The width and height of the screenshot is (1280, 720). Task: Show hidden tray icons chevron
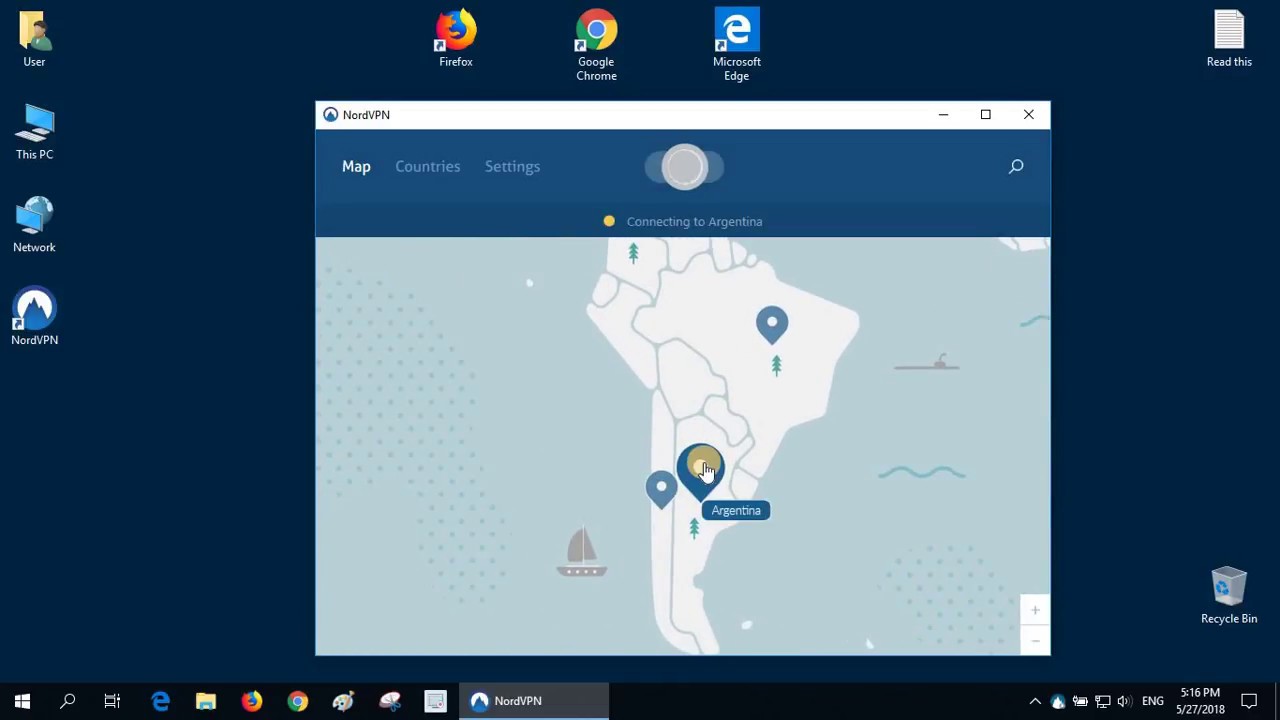pos(1035,701)
